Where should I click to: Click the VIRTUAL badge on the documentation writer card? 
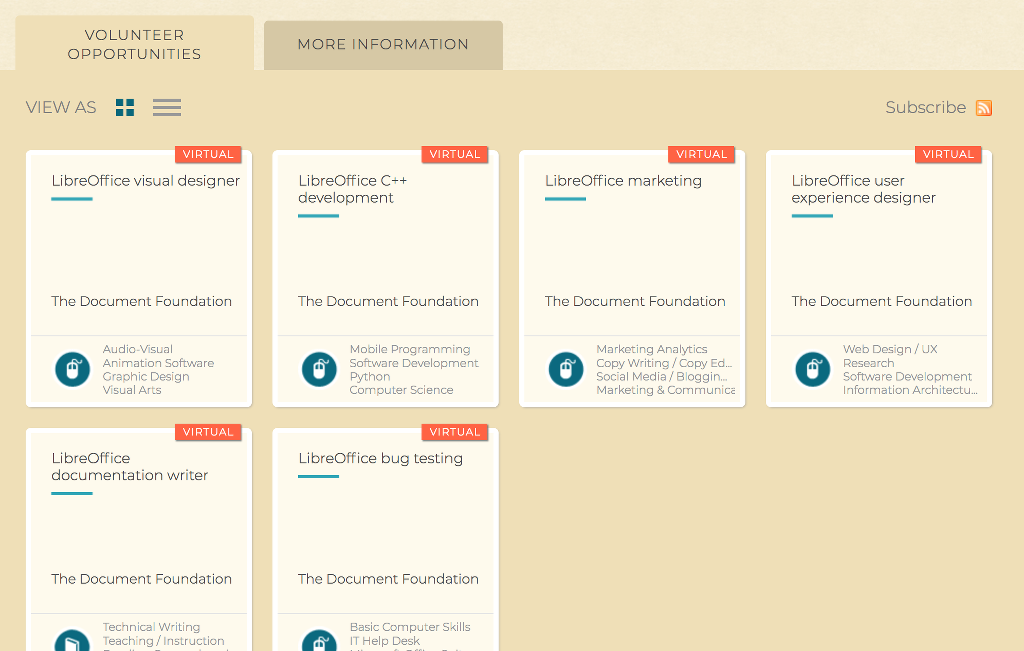(208, 432)
